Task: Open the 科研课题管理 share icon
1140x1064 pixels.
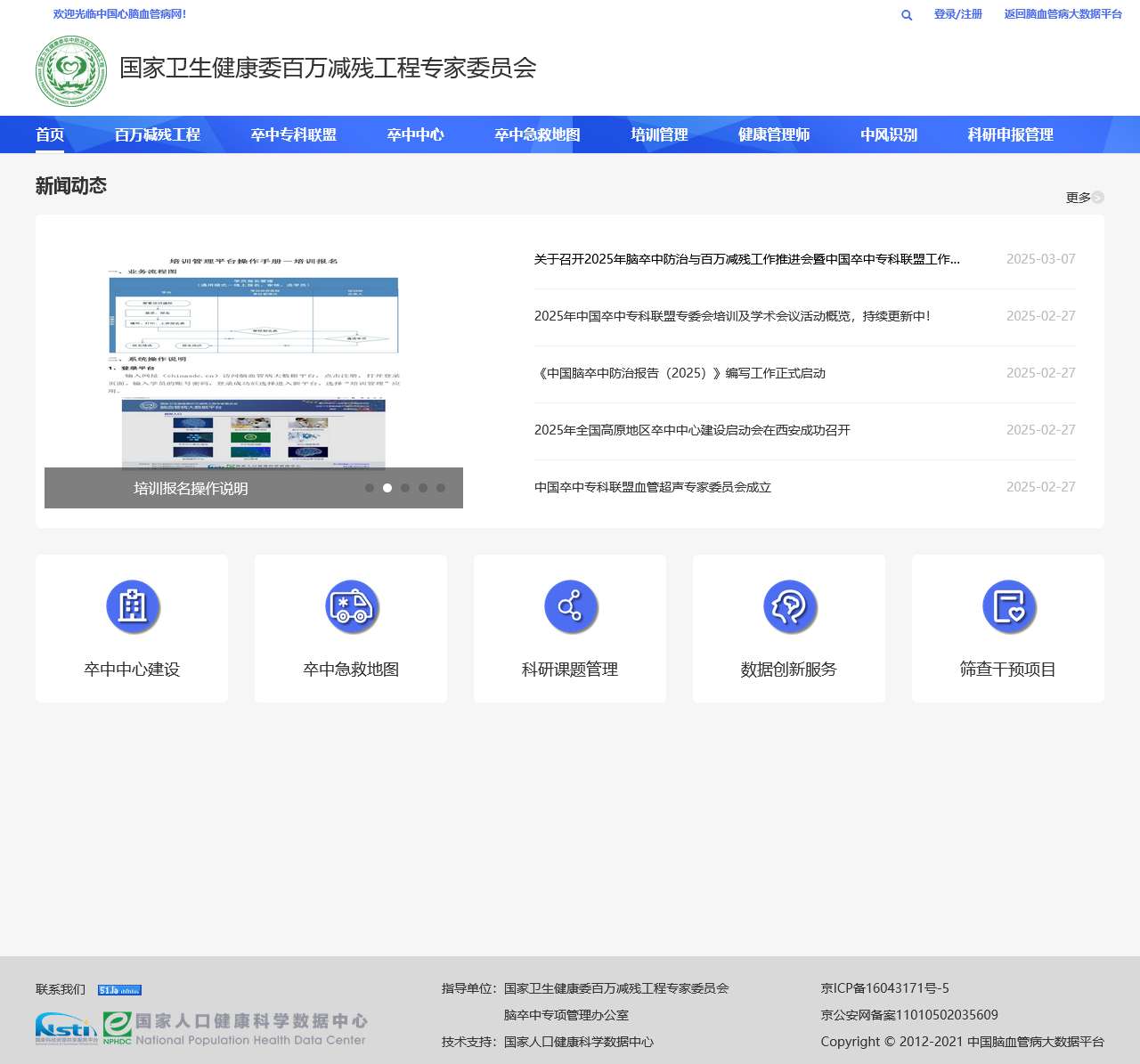Action: click(571, 606)
